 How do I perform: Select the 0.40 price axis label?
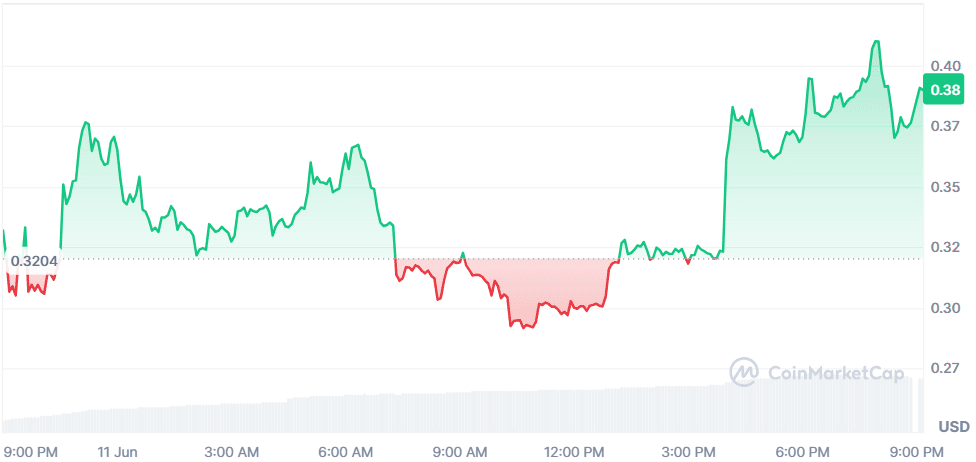945,66
